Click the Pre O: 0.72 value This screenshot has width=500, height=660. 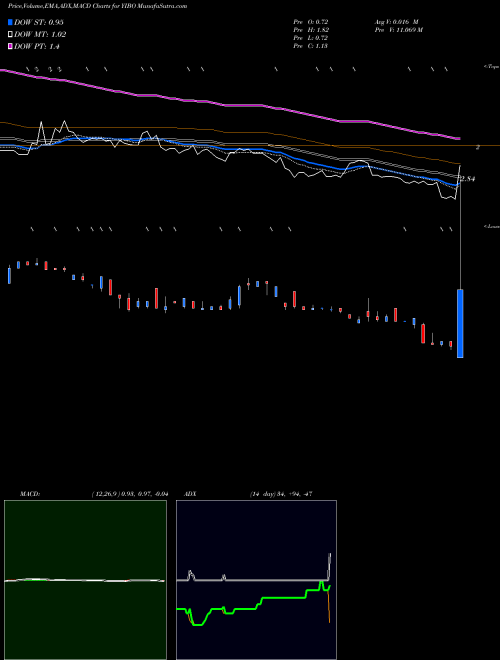(x=311, y=21)
